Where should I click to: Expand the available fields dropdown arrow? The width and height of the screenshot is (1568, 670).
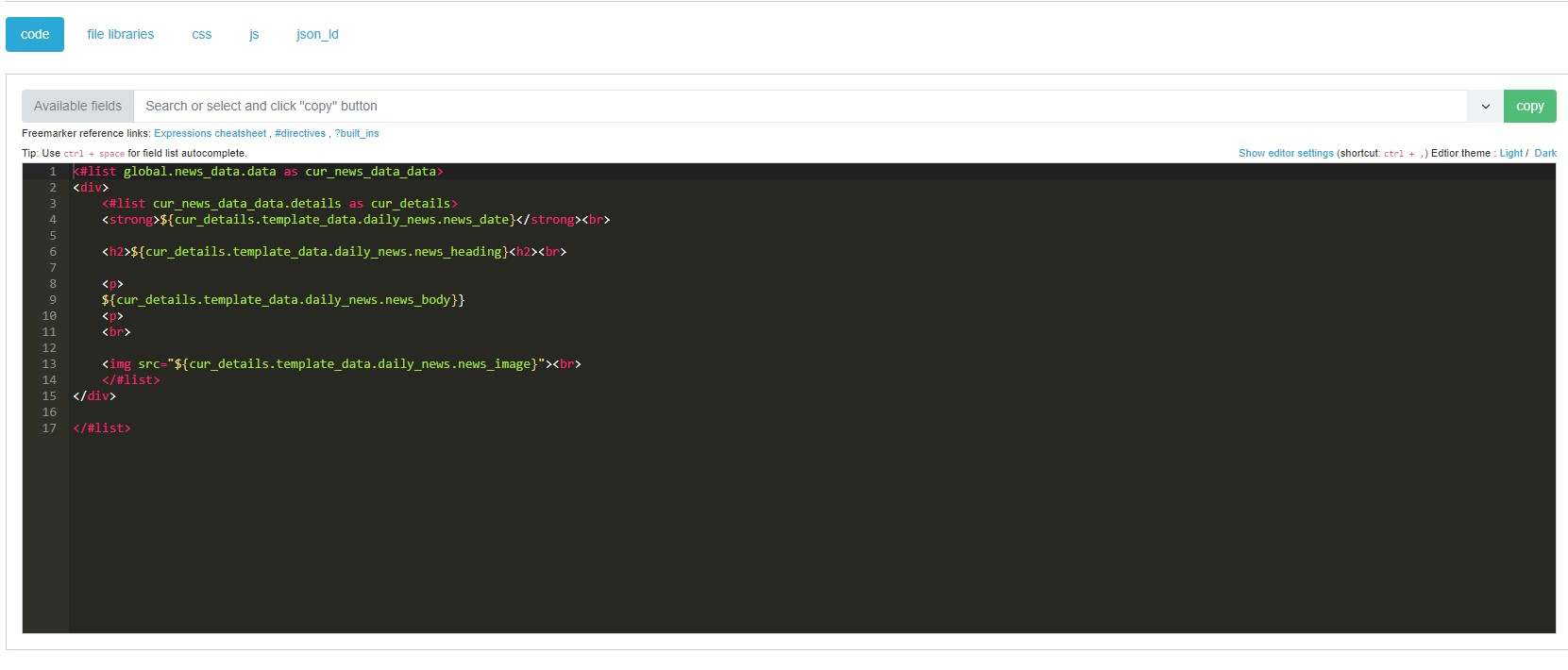click(x=1485, y=106)
